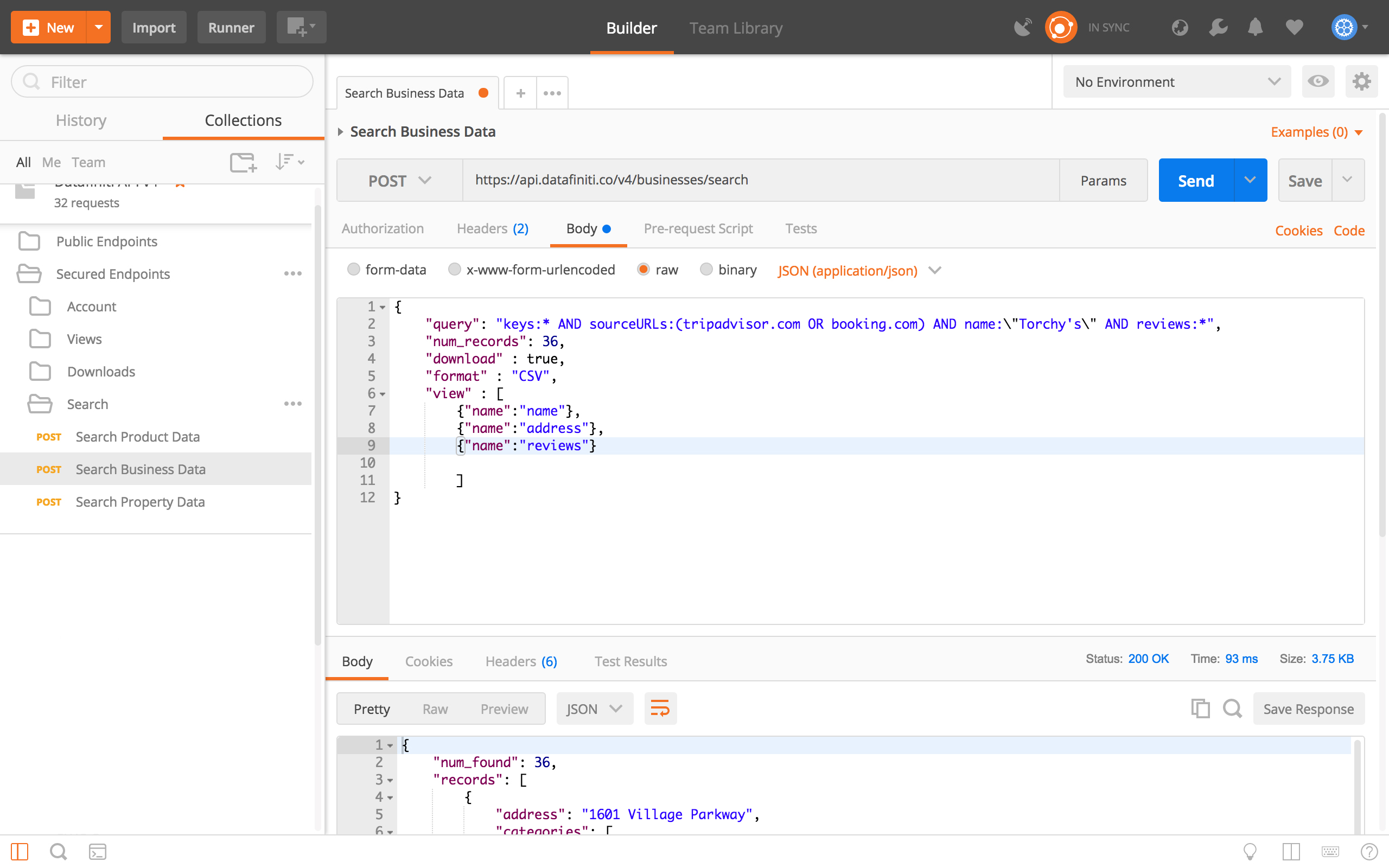Click the blue Send button
The height and width of the screenshot is (868, 1389).
click(1196, 180)
